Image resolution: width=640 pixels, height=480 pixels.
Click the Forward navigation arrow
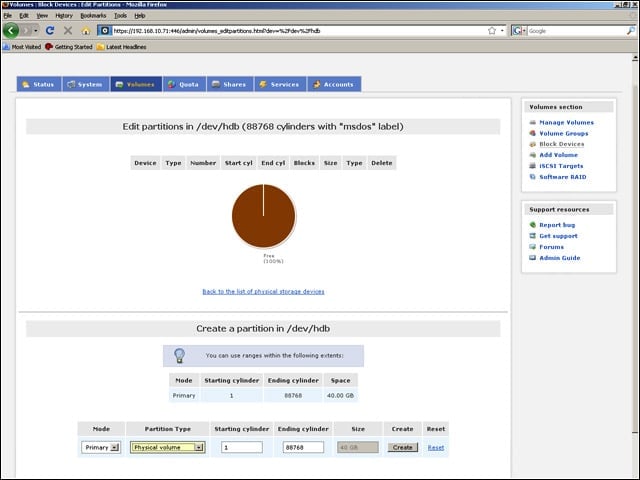(27, 31)
